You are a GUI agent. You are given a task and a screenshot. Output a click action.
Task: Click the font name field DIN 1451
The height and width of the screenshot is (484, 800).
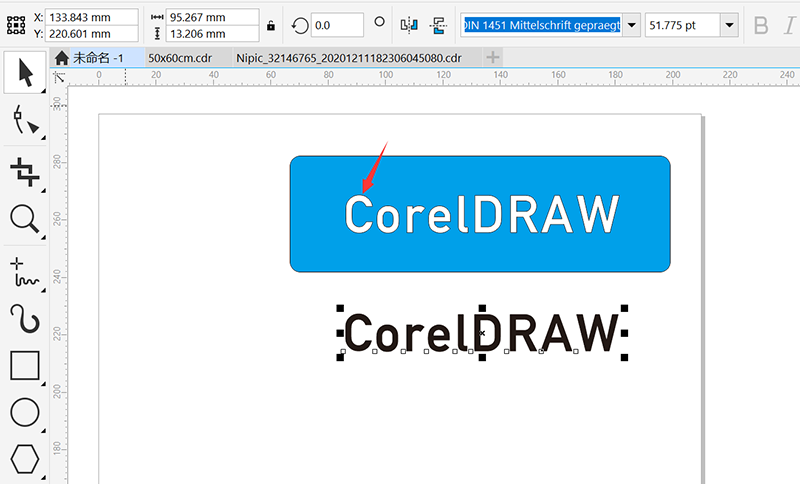click(x=541, y=25)
